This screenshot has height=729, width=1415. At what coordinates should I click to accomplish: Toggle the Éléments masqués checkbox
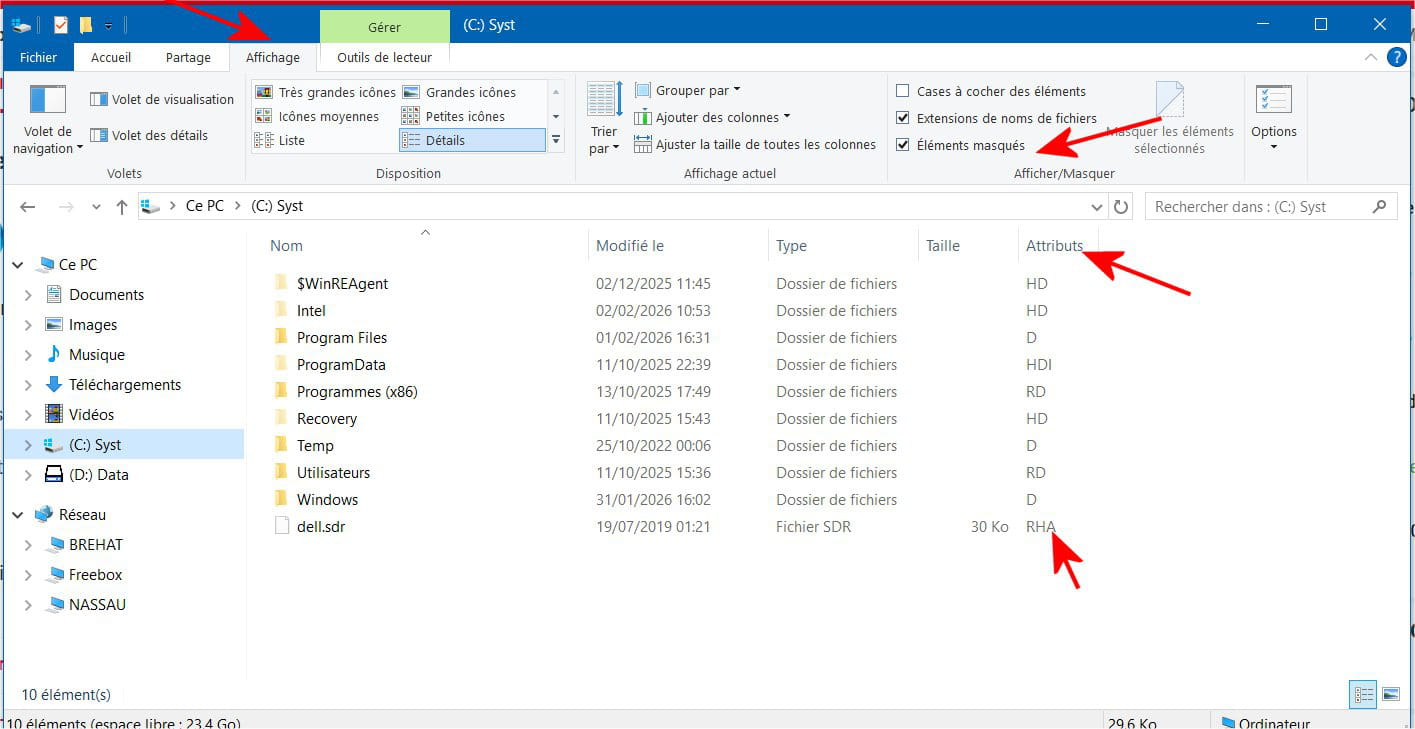pos(903,145)
